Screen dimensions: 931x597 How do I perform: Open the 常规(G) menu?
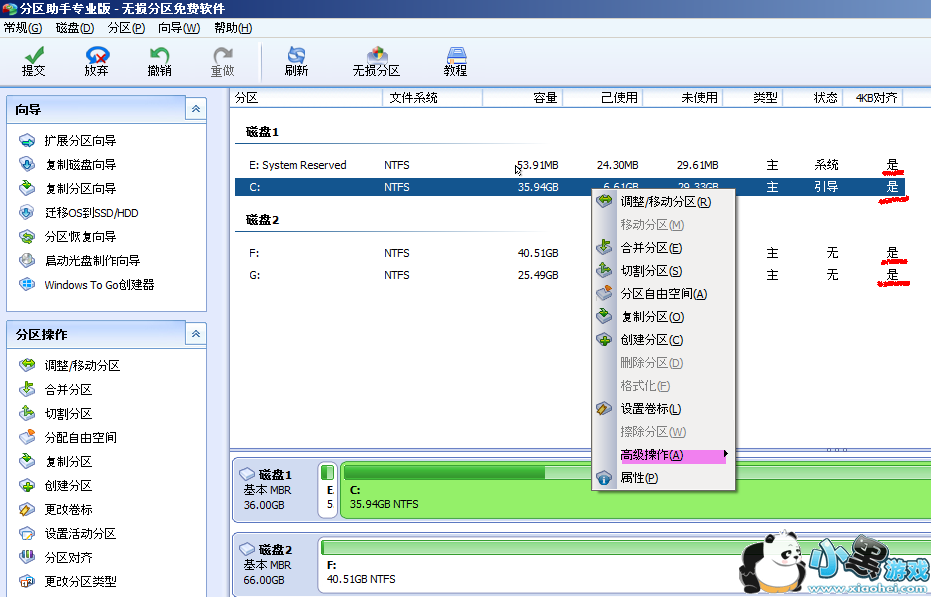click(23, 28)
